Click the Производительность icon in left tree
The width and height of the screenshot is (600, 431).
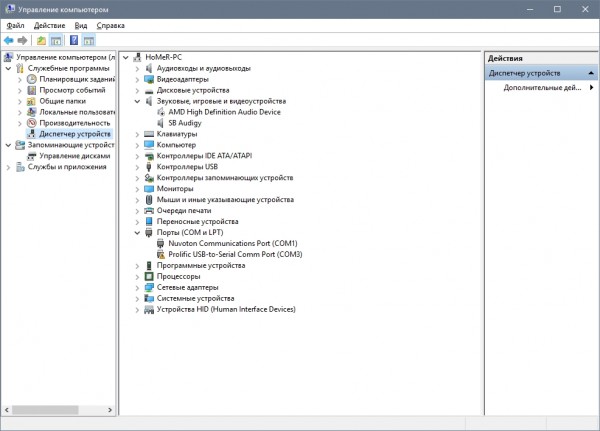[x=32, y=122]
